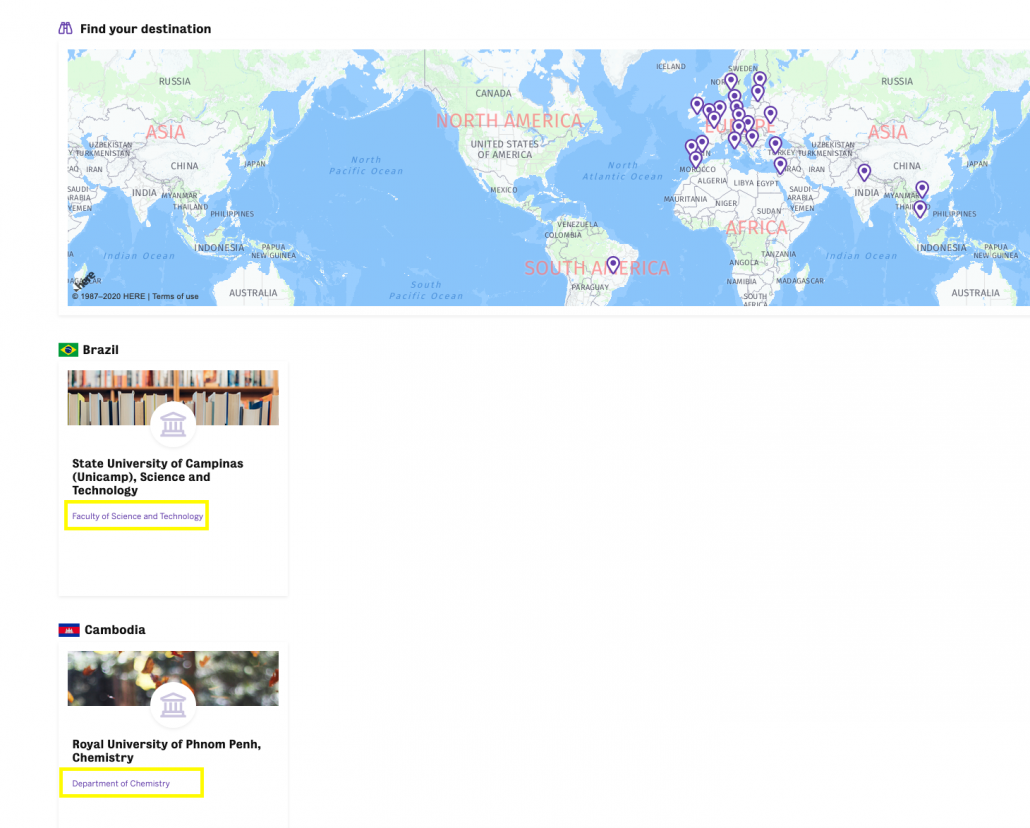
Task: Select the map pin in northern Vietnam
Action: pyautogui.click(x=922, y=189)
